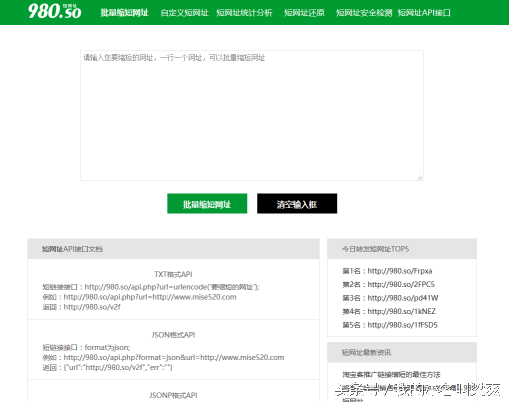Click the 980.so logo
This screenshot has width=509, height=402.
click(55, 11)
